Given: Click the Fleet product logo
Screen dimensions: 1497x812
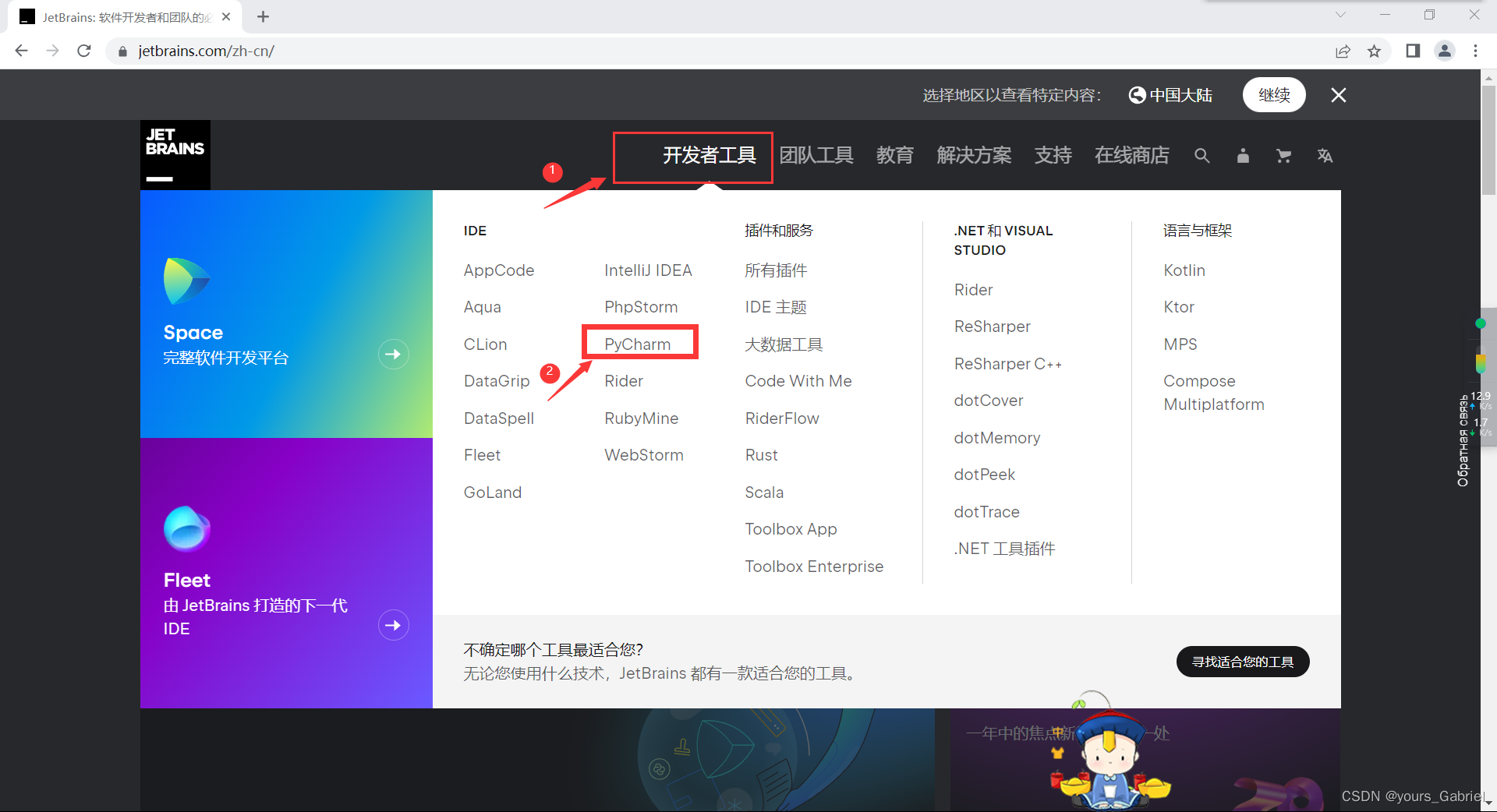Looking at the screenshot, I should (x=187, y=528).
